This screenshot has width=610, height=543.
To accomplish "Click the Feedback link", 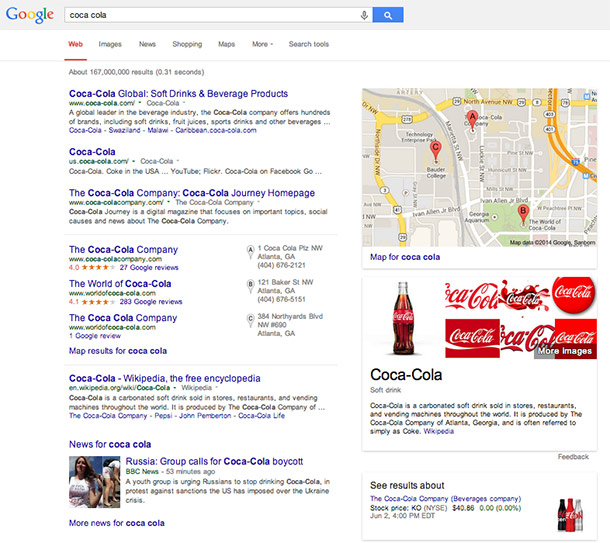I will (573, 457).
